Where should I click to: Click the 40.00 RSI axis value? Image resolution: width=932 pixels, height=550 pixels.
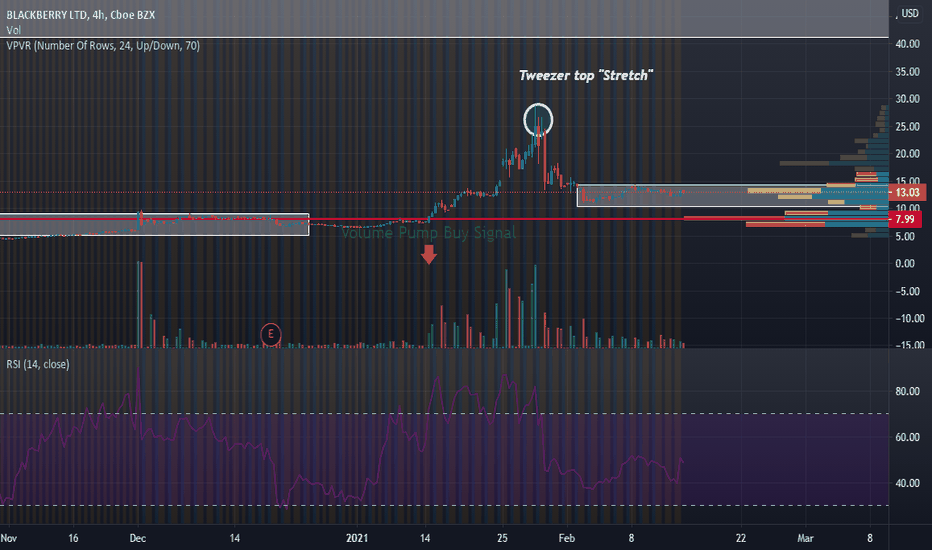(x=908, y=483)
